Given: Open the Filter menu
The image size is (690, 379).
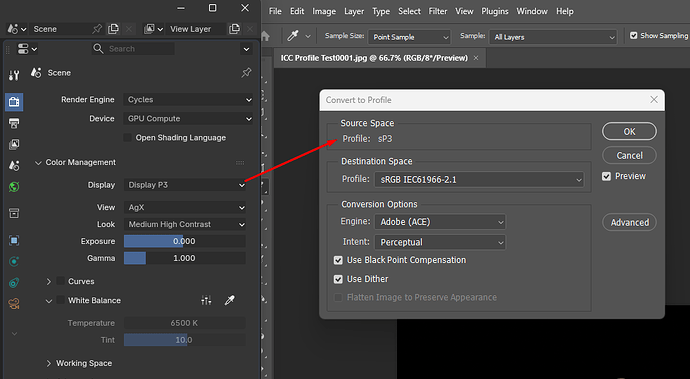Looking at the screenshot, I should click(x=438, y=11).
